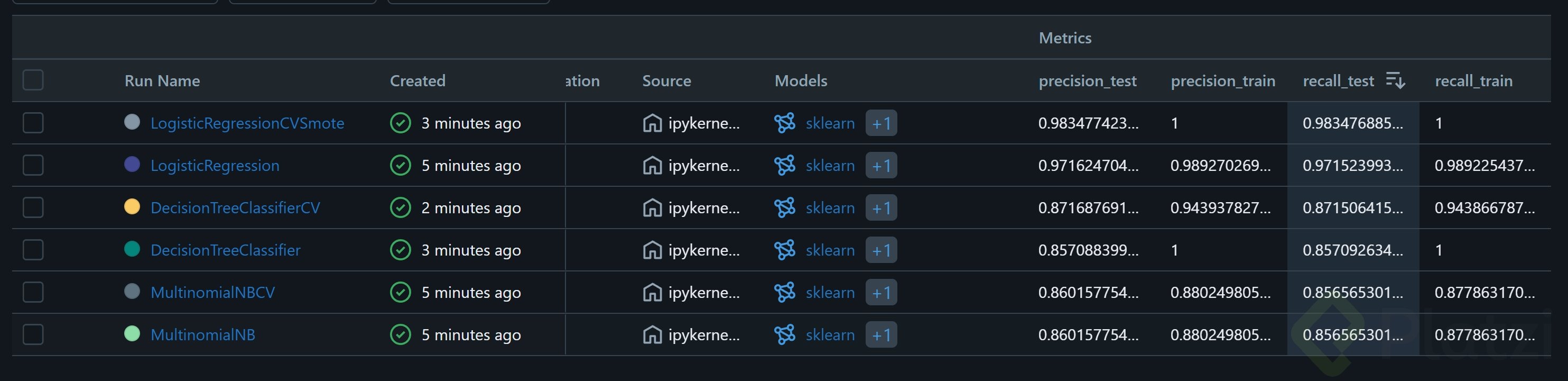Check the DecisionTreeClassifier row checkbox
1568x381 pixels.
33,250
